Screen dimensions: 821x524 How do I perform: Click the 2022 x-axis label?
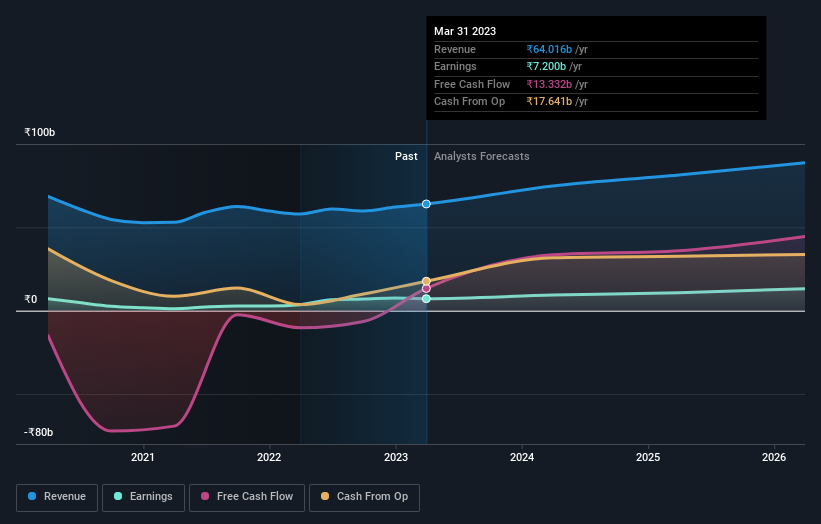[269, 458]
